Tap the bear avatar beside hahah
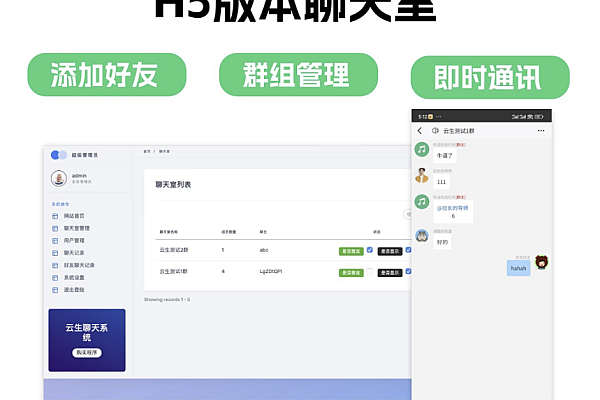This screenshot has height=400, width=600. pyautogui.click(x=541, y=262)
